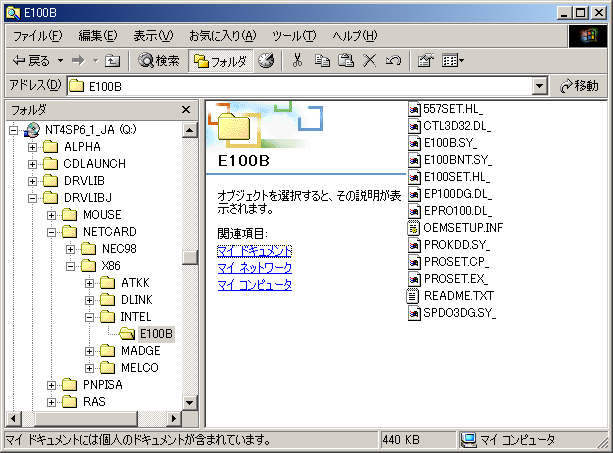
Task: Select the PROSET.CP_ file icon
Action: (414, 262)
